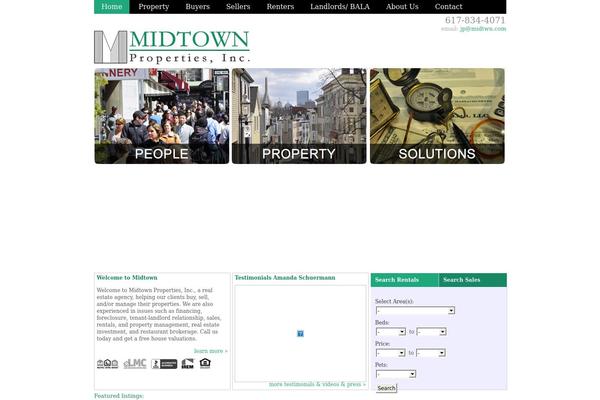Click the BBB accredited business badge
600x400 pixels.
(164, 364)
